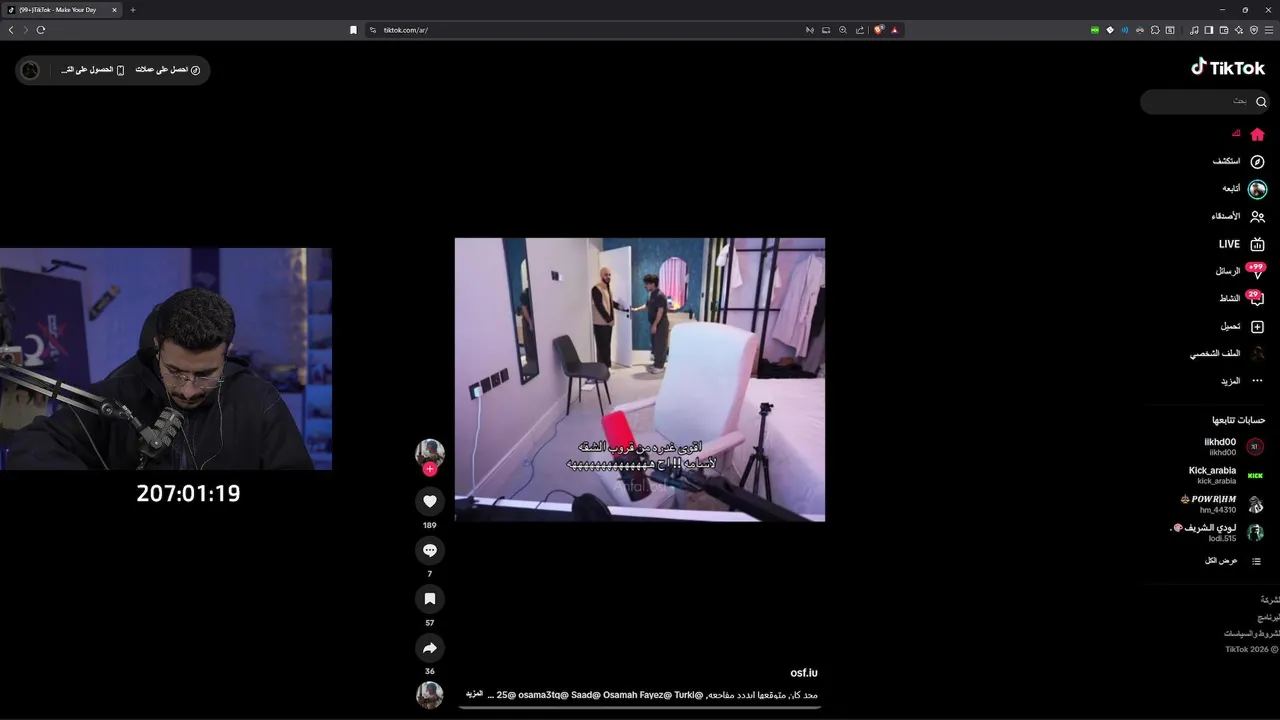Go back with the browser back arrow
This screenshot has width=1280, height=720.
pos(11,30)
